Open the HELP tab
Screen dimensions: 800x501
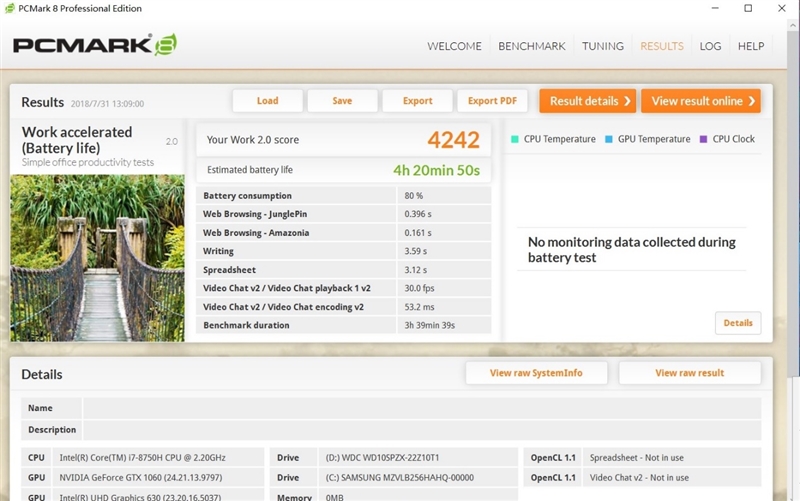click(x=751, y=46)
